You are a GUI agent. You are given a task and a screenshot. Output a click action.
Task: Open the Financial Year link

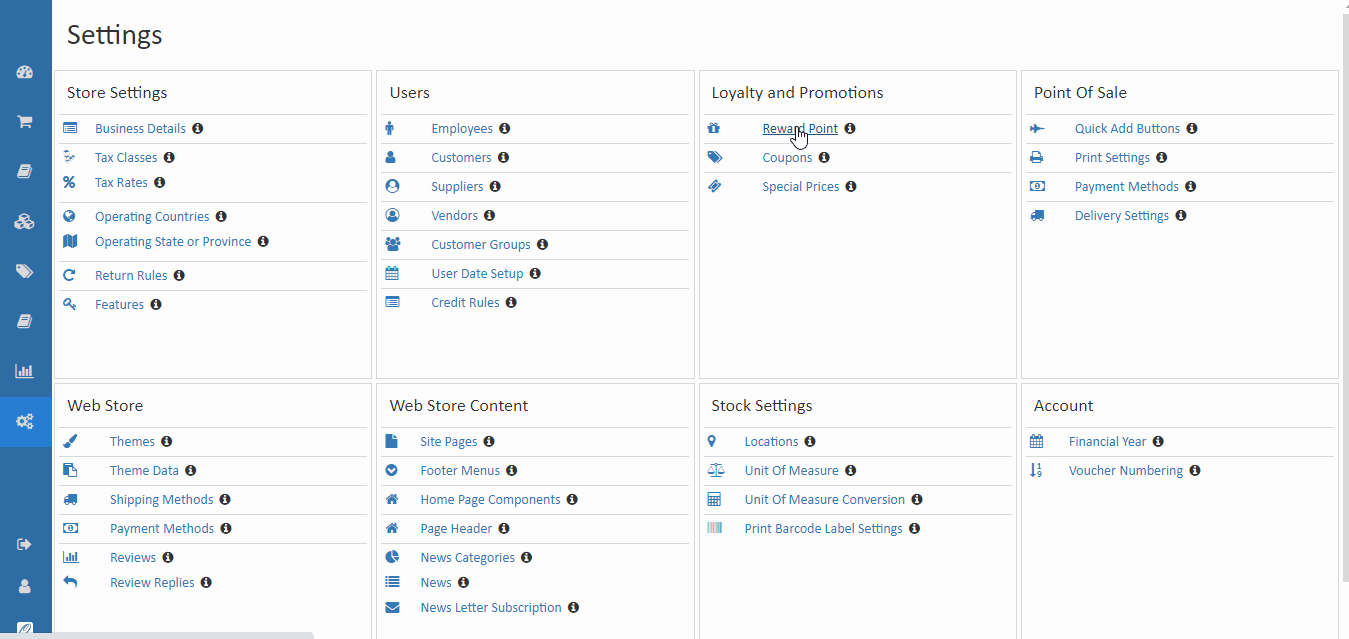click(1107, 442)
